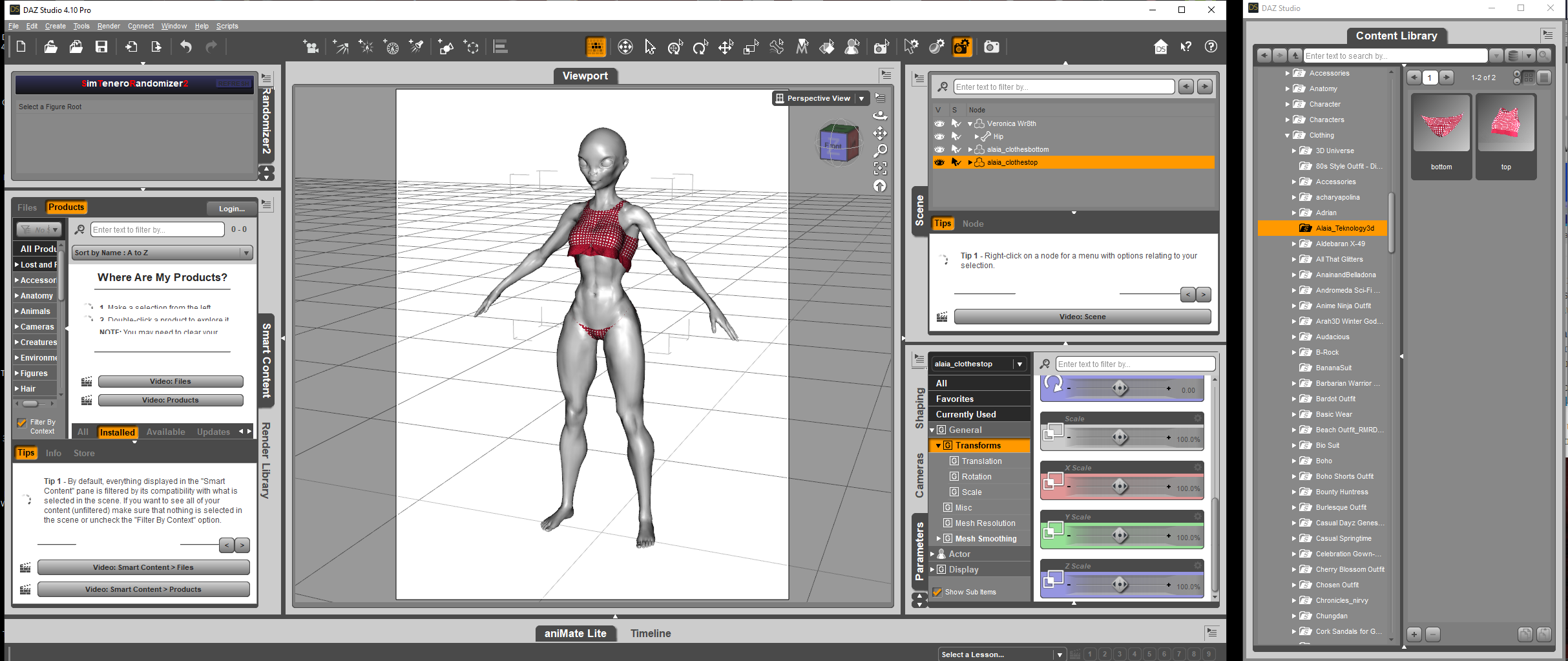Viewport: 1568px width, 661px height.
Task: Open the Select a Lesson dropdown
Action: click(x=1002, y=655)
